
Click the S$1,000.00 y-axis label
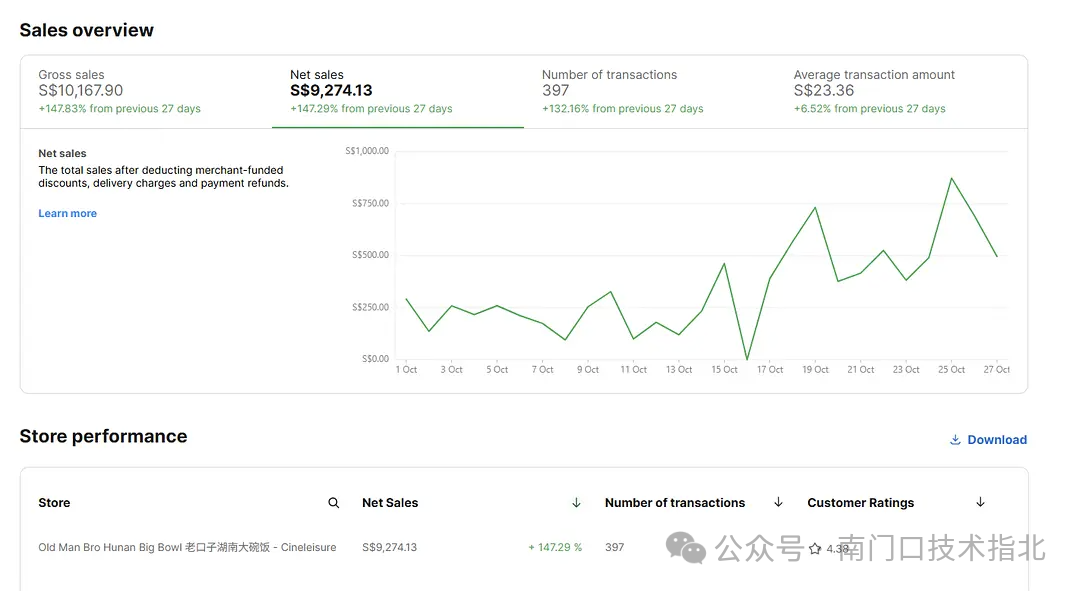click(x=367, y=151)
